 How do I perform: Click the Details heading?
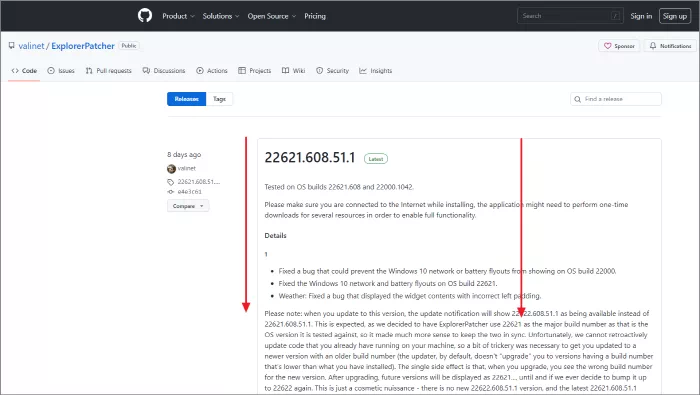pos(275,236)
